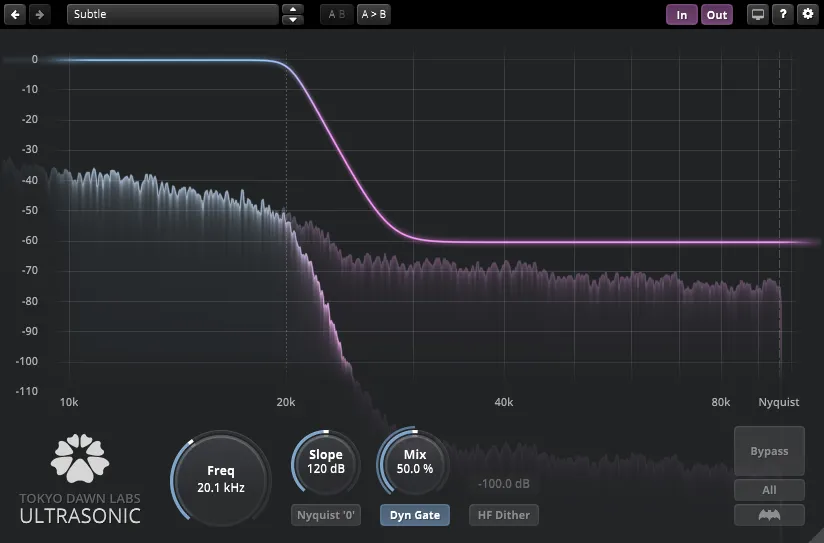Toggle the Bypass button
The image size is (824, 543).
point(769,451)
